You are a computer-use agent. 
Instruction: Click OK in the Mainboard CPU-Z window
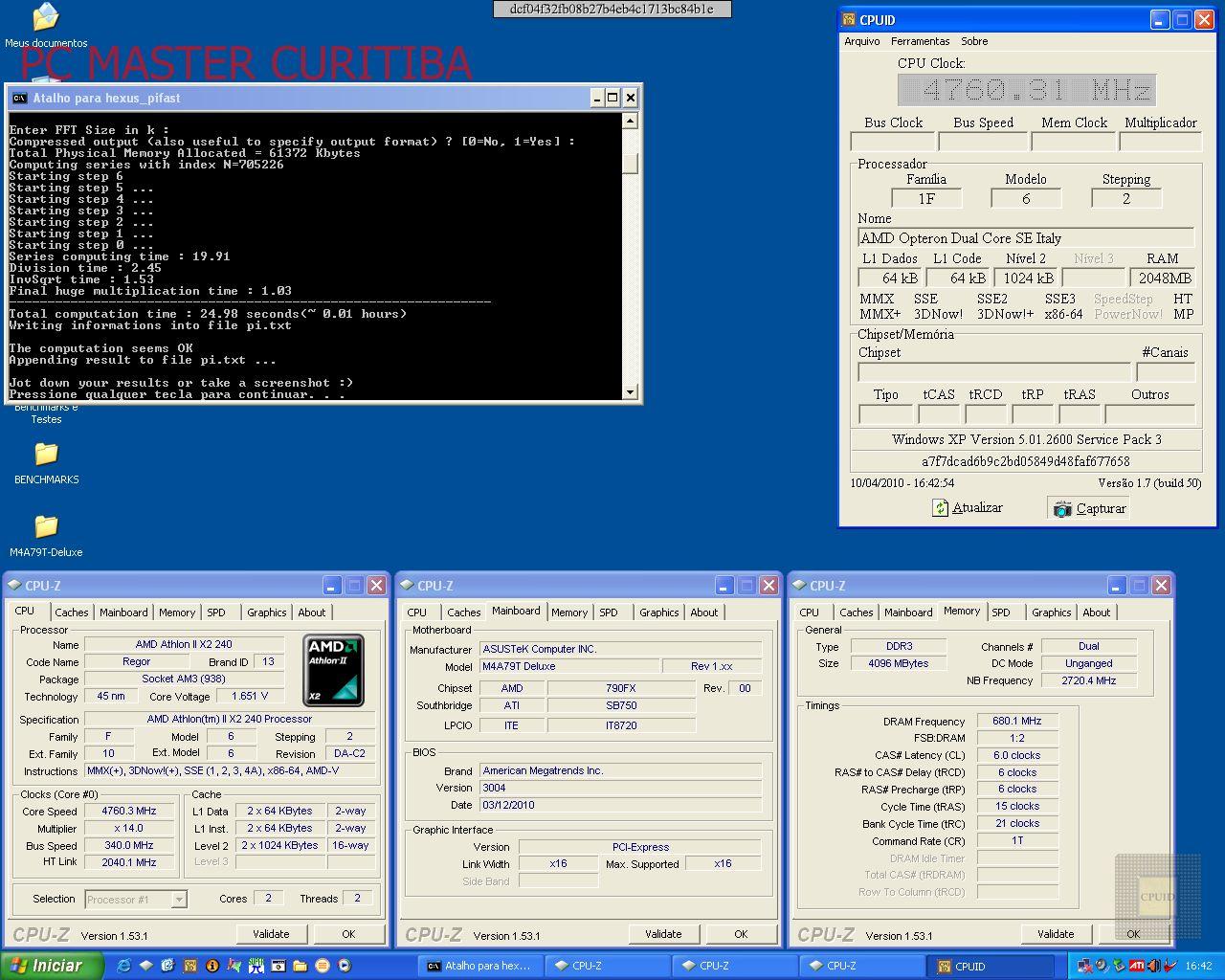(741, 934)
